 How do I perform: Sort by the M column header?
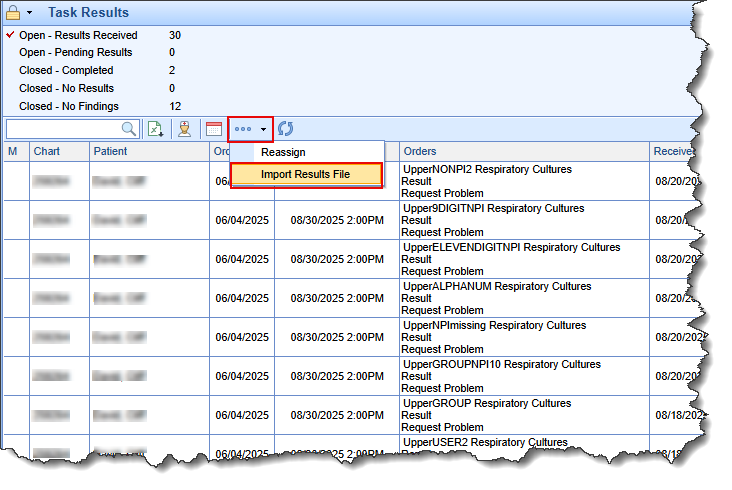pos(16,151)
